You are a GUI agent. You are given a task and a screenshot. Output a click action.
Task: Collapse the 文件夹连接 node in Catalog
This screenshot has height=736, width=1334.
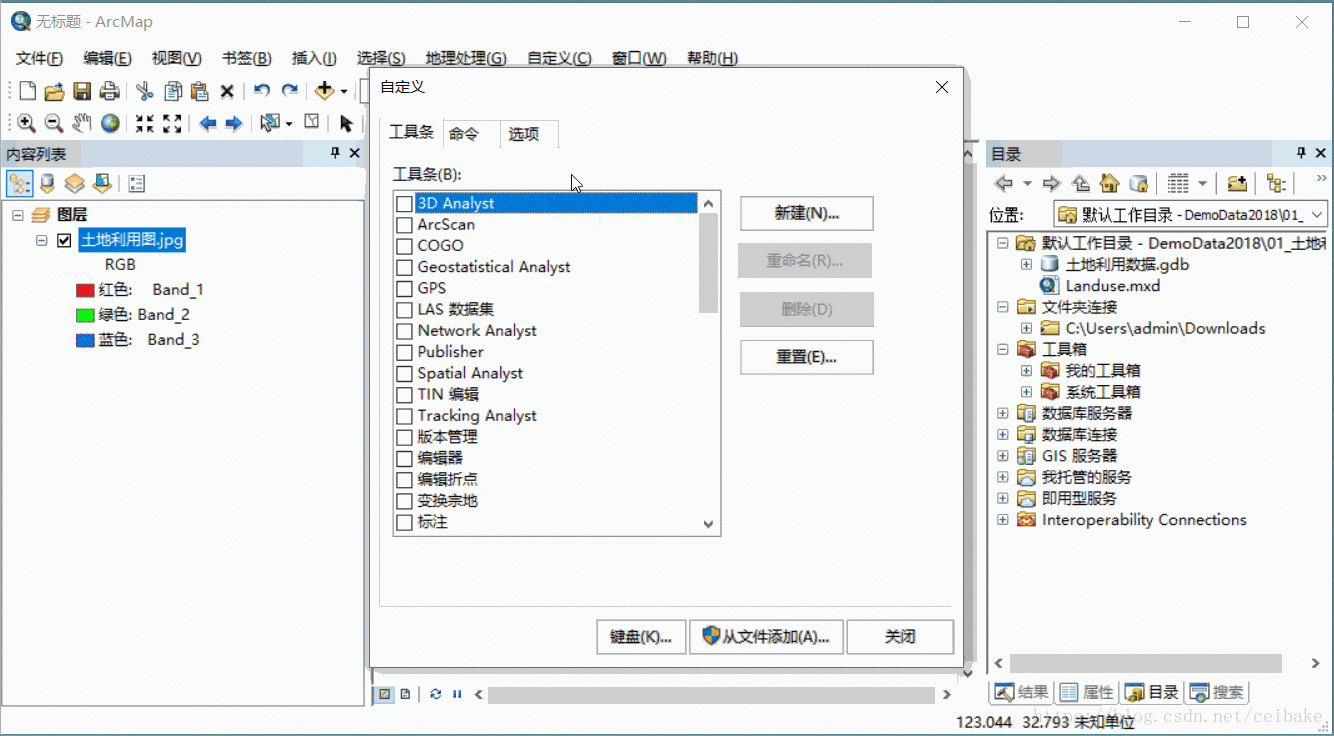pos(1003,307)
